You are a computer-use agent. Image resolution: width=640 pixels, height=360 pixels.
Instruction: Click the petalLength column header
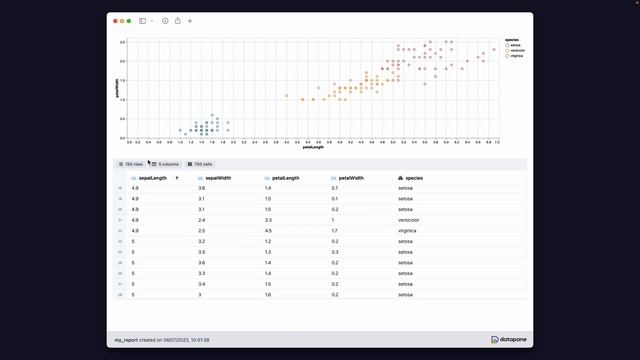point(286,178)
